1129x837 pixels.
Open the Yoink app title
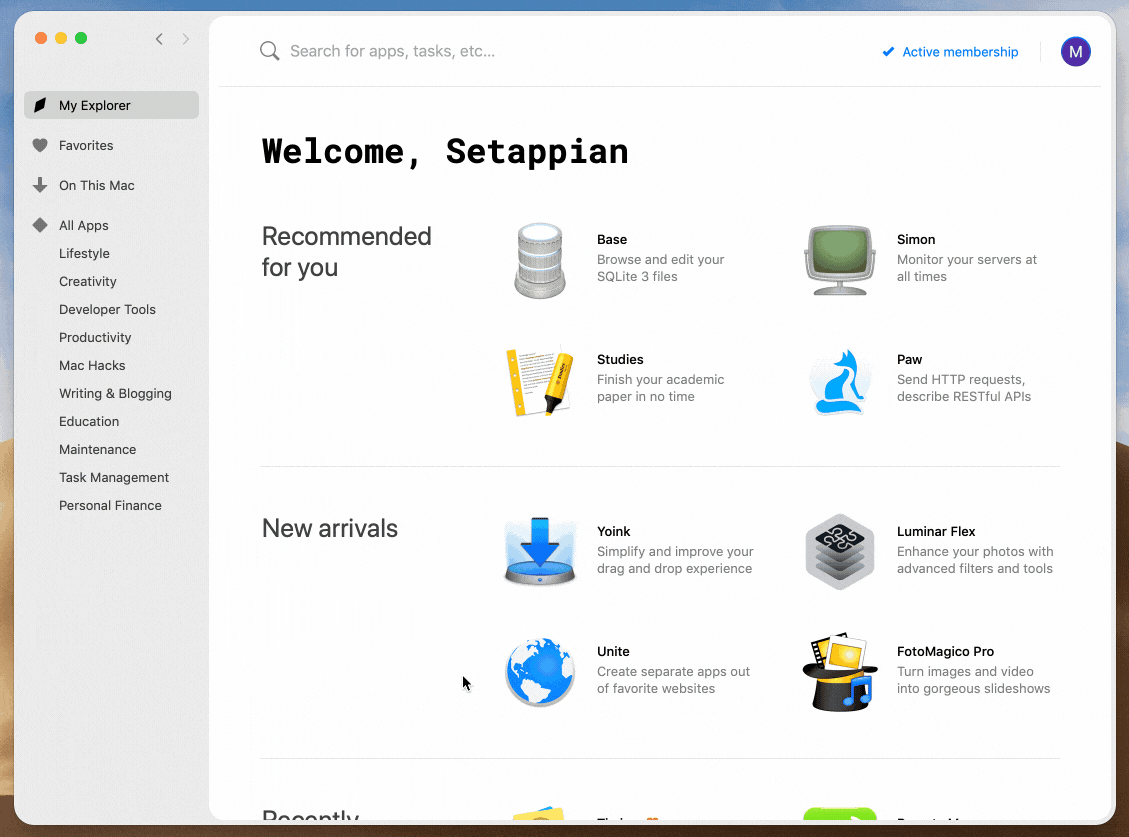click(613, 532)
